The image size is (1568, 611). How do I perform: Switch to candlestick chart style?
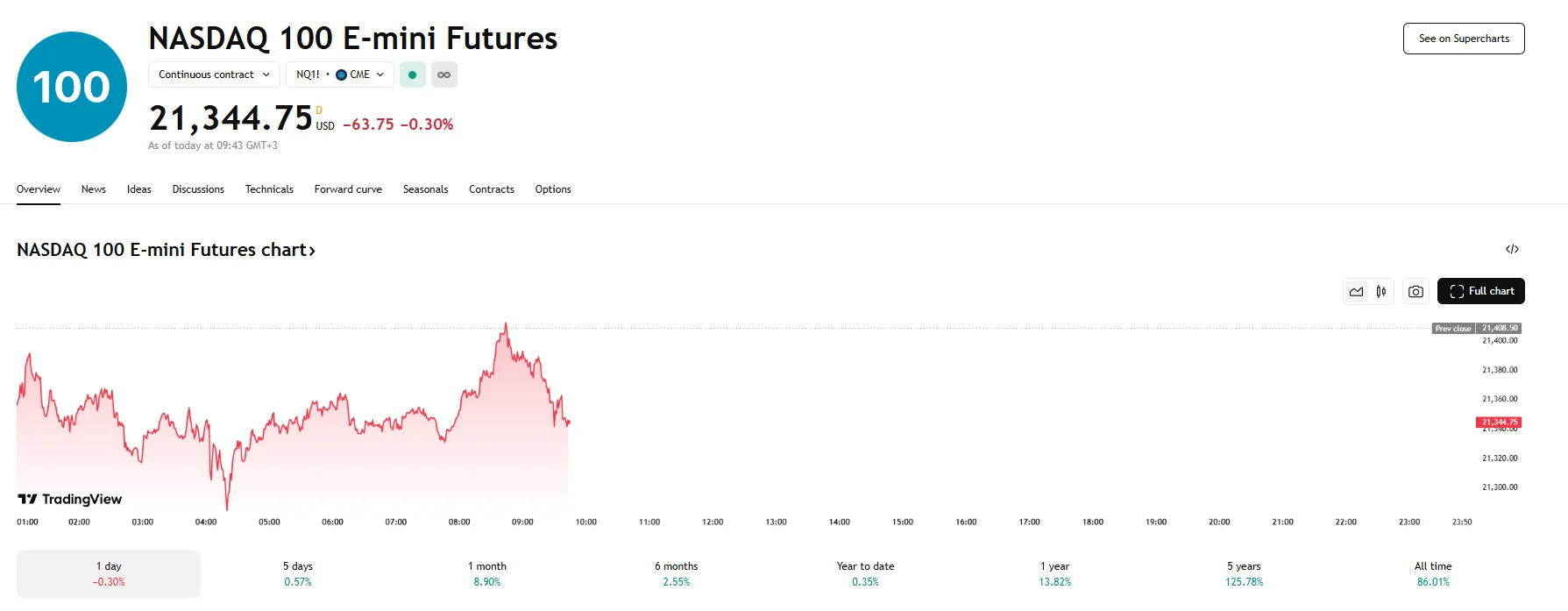pos(1381,292)
